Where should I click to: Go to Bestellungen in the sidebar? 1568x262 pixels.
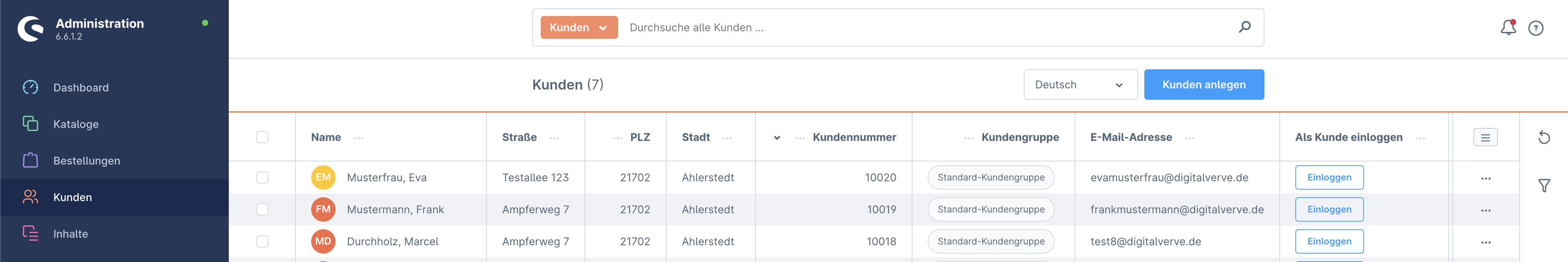pos(87,160)
